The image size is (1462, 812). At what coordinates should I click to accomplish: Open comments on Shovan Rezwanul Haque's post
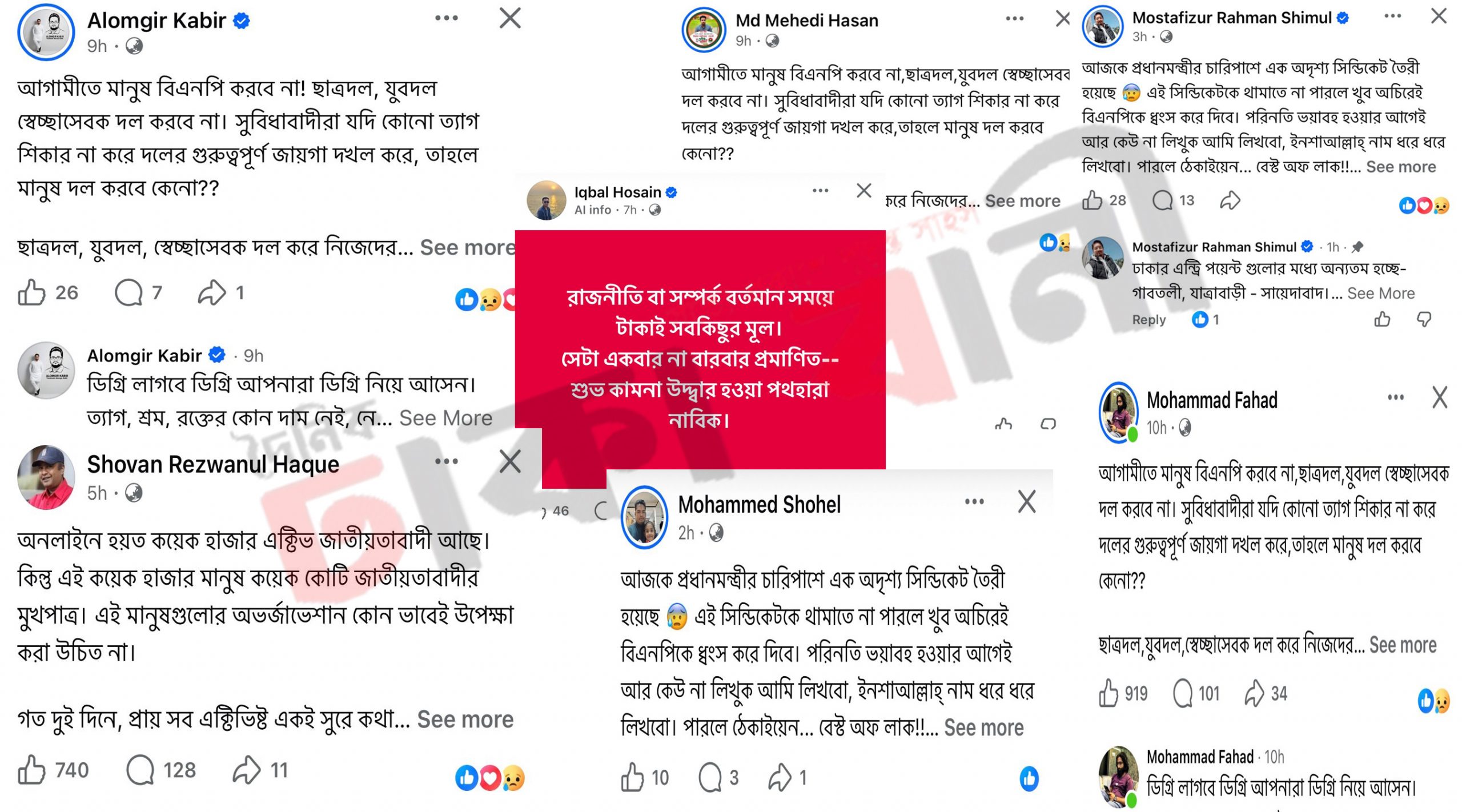click(x=140, y=770)
